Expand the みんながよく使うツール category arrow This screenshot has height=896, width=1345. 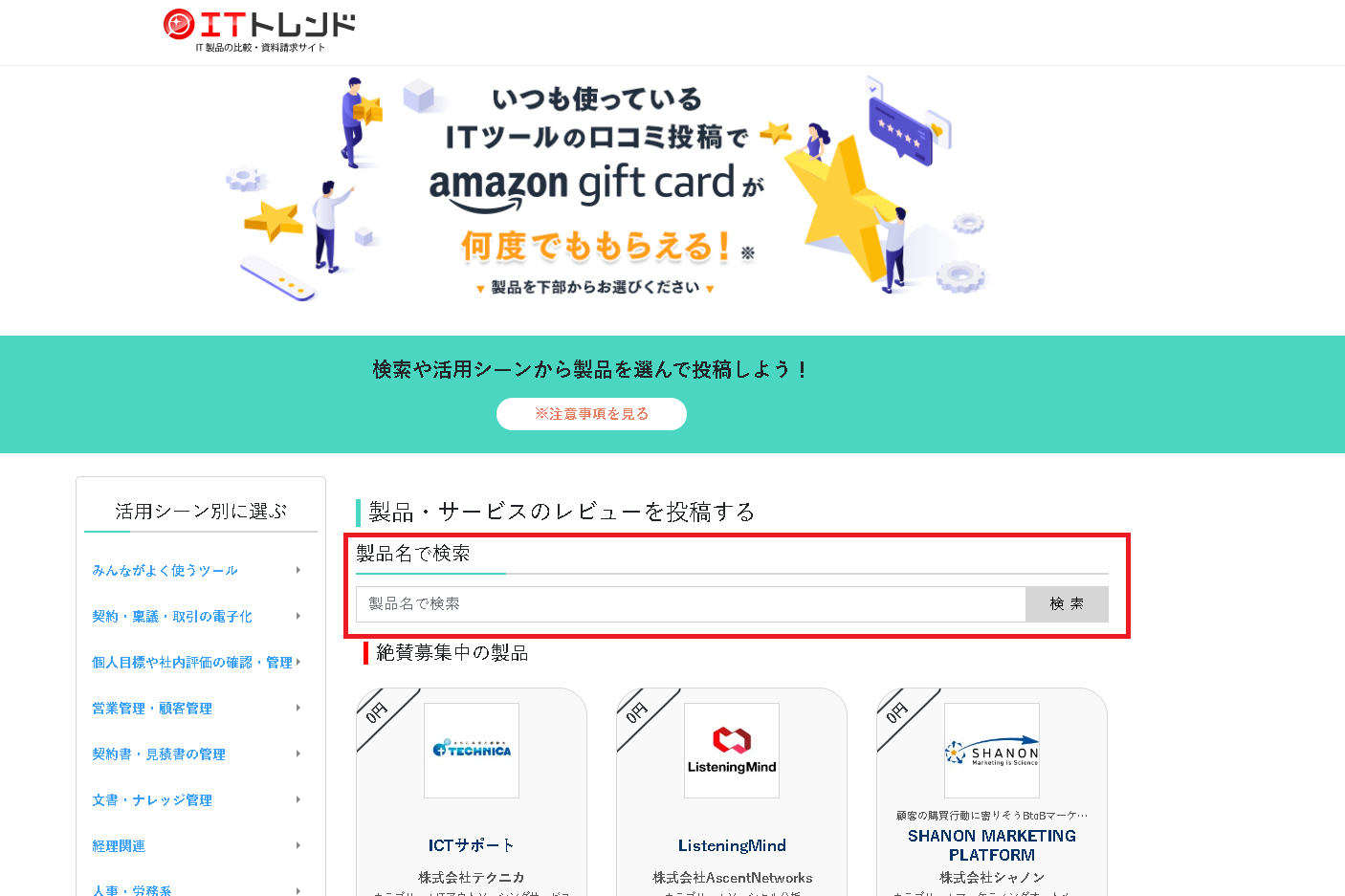(298, 570)
